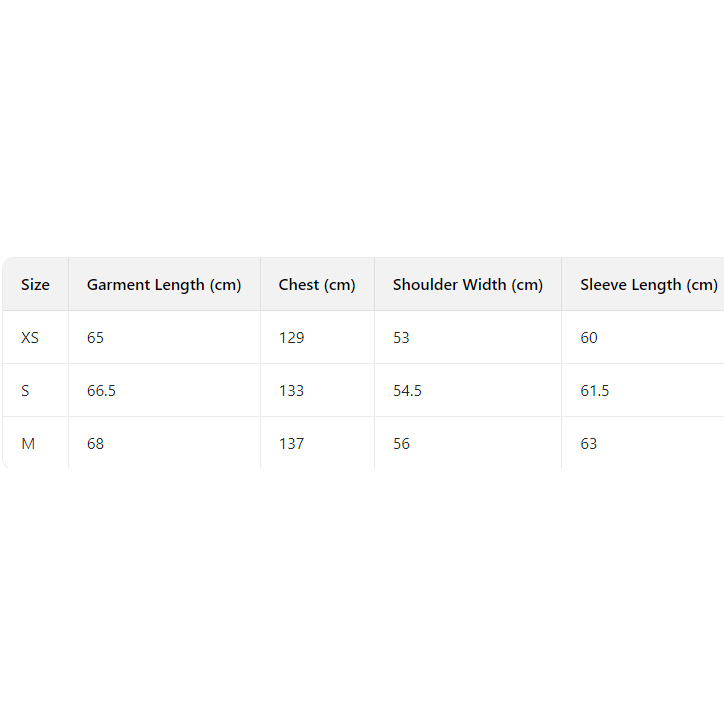Click the Size column header
724x723 pixels.
[35, 285]
